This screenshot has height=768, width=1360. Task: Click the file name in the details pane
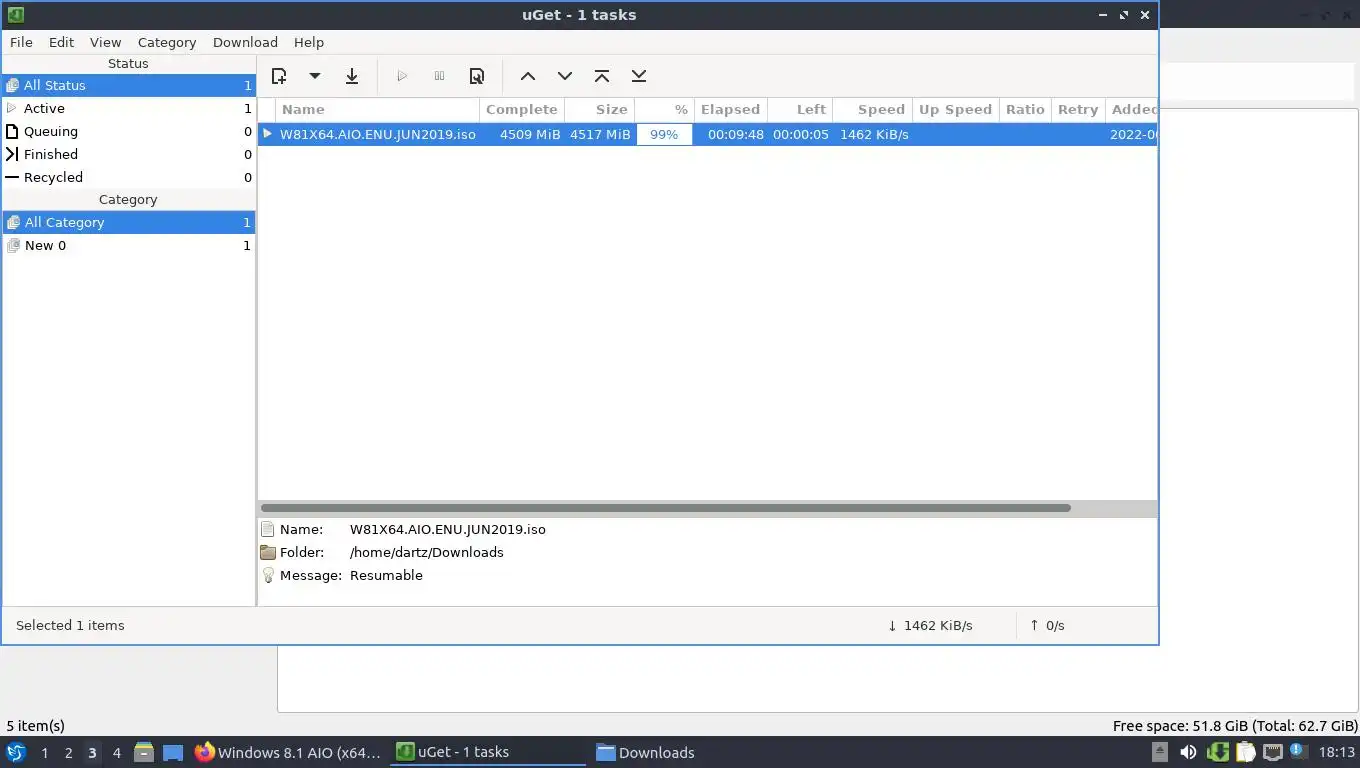point(448,529)
